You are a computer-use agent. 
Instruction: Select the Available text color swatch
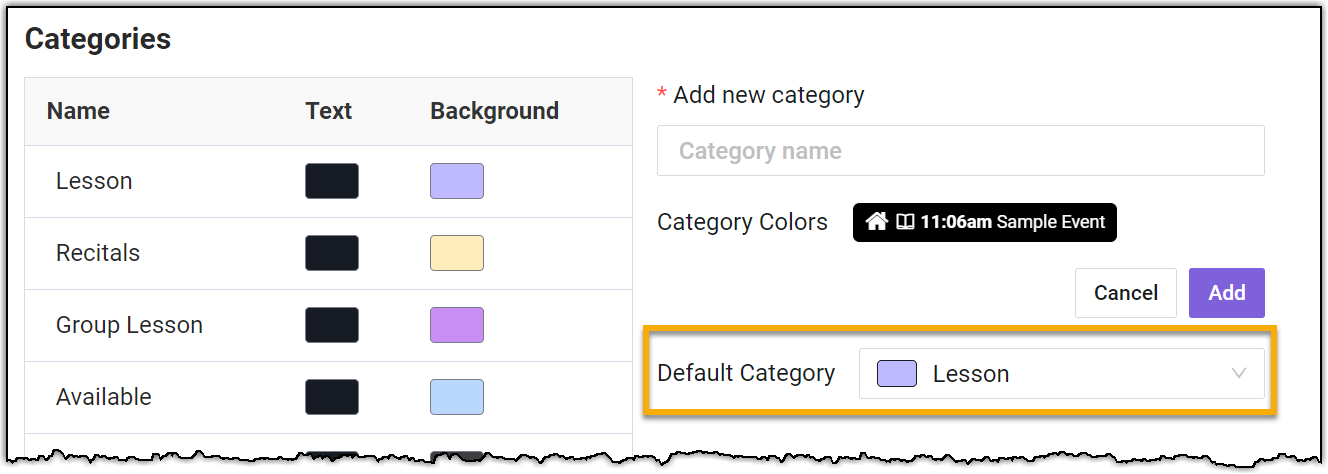click(332, 397)
